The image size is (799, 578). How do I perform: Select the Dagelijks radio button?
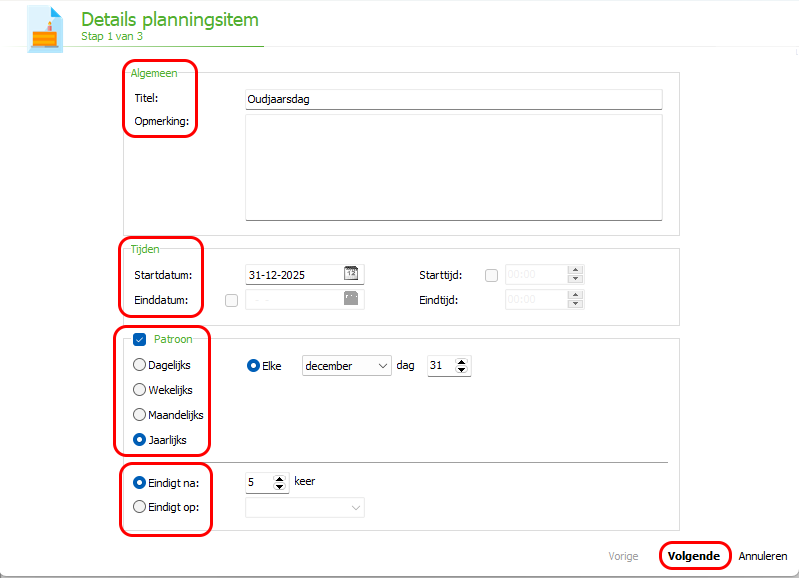139,365
